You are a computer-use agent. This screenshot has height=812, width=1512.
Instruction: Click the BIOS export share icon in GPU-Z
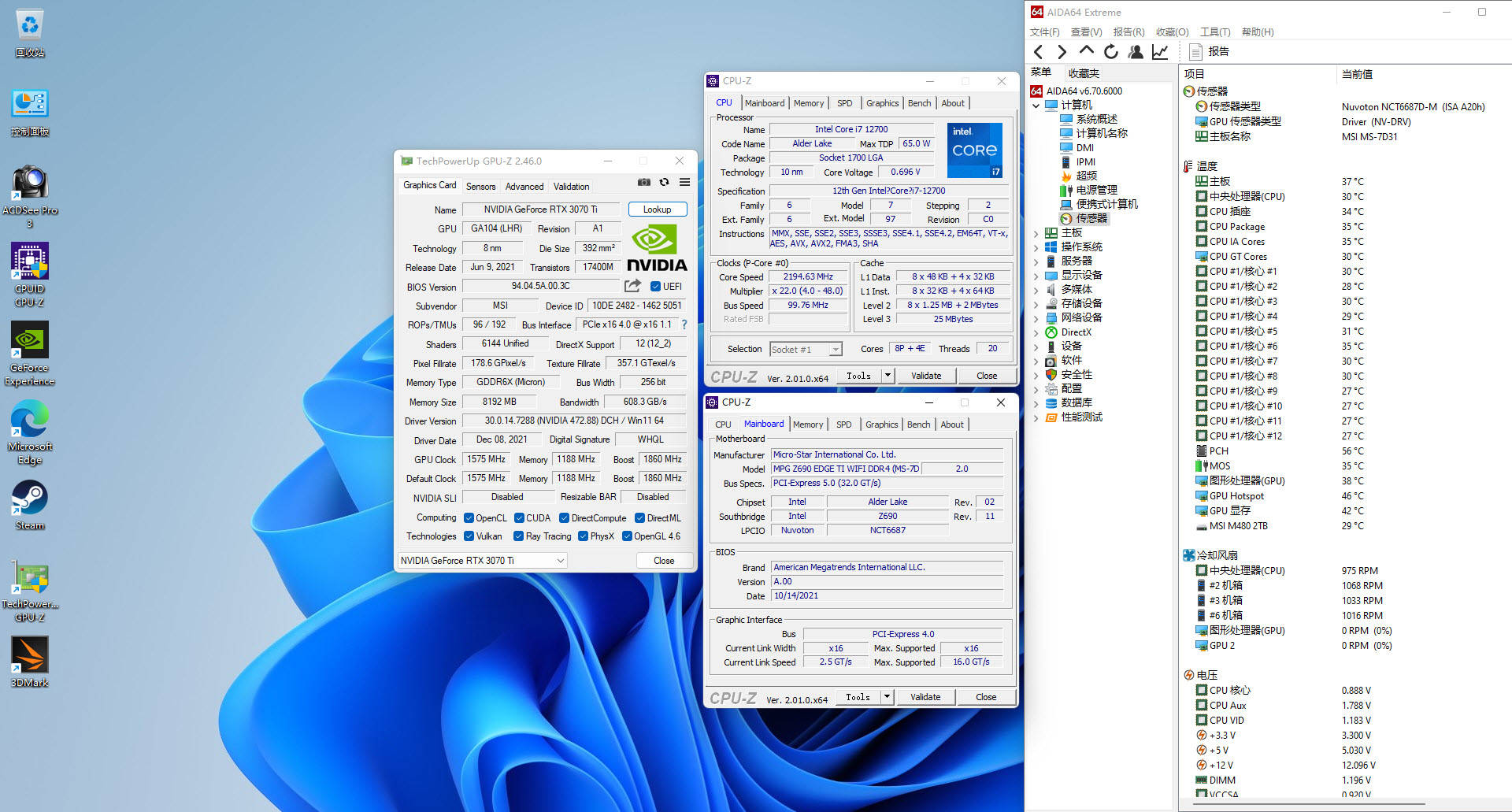point(632,286)
